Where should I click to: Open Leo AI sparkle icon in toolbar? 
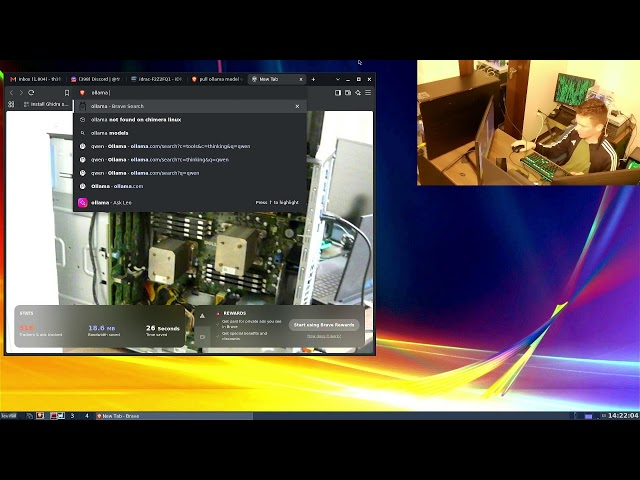(x=358, y=93)
